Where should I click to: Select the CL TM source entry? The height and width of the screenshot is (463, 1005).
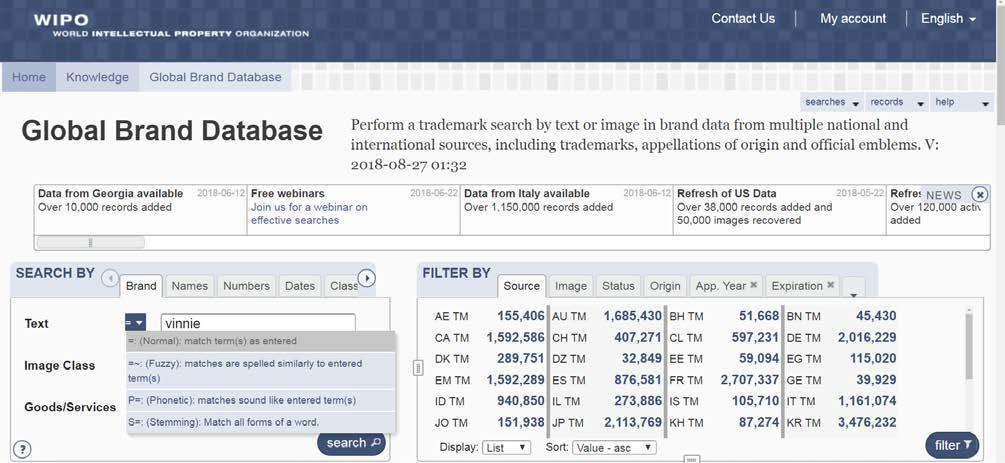point(724,337)
